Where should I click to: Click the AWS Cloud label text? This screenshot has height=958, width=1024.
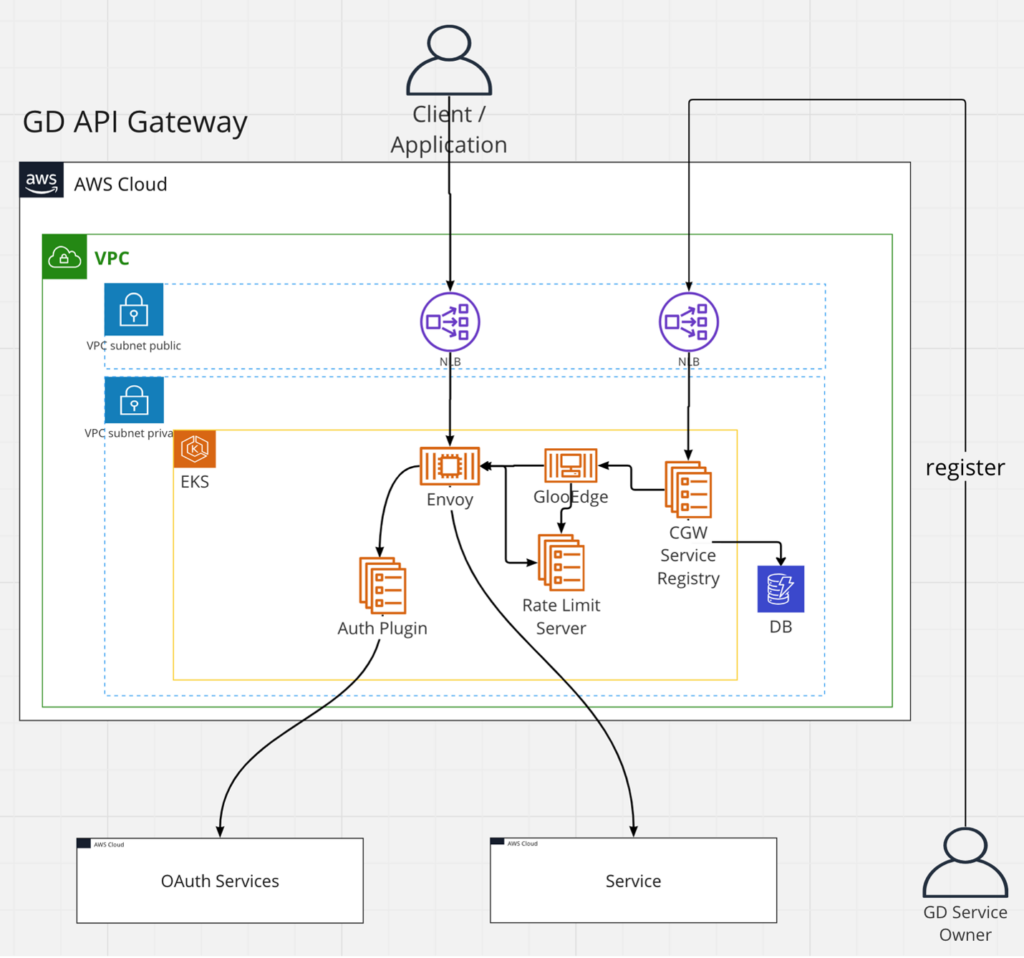pyautogui.click(x=120, y=183)
